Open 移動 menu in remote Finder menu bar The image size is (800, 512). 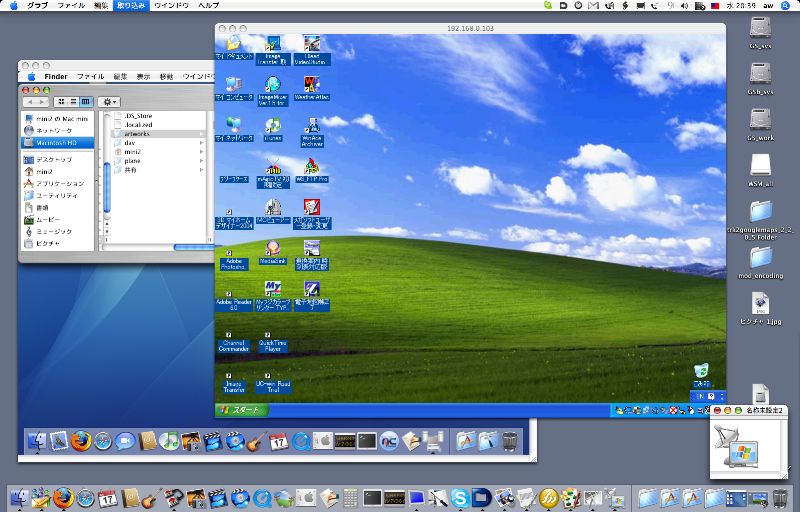(166, 76)
